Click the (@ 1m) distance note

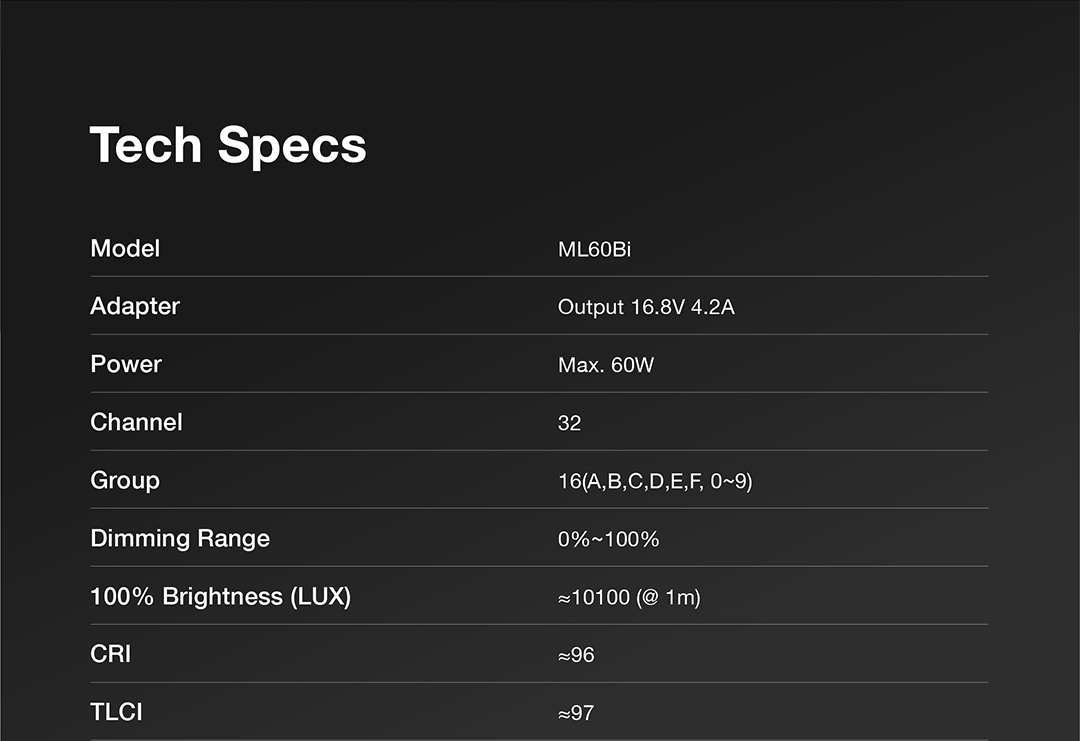tap(668, 597)
